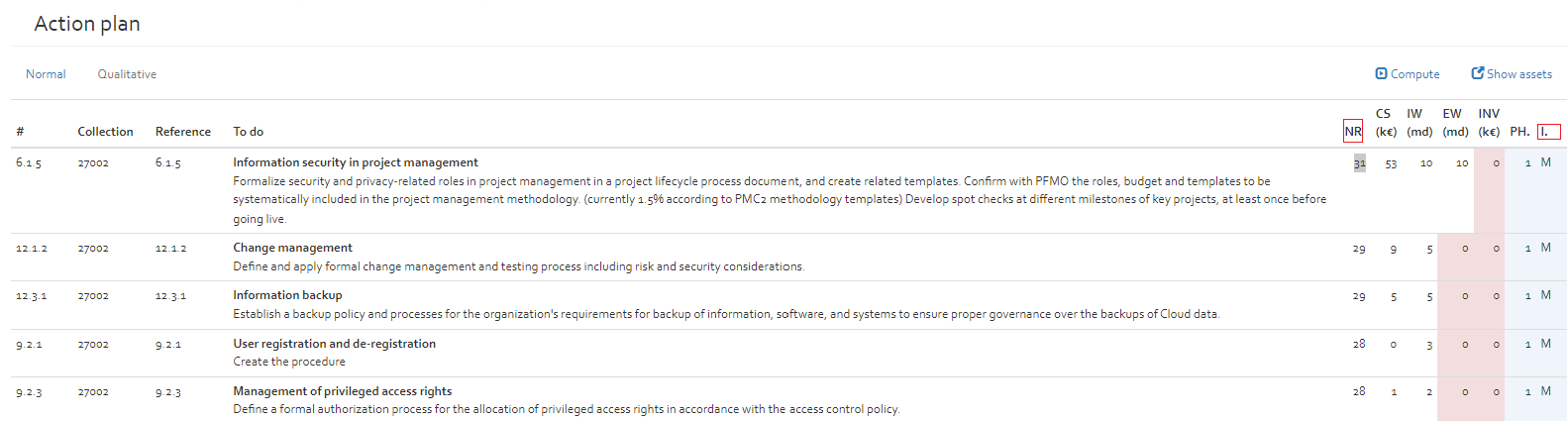The height and width of the screenshot is (421, 1568).
Task: Sort by the PH. column header
Action: [x=1519, y=131]
